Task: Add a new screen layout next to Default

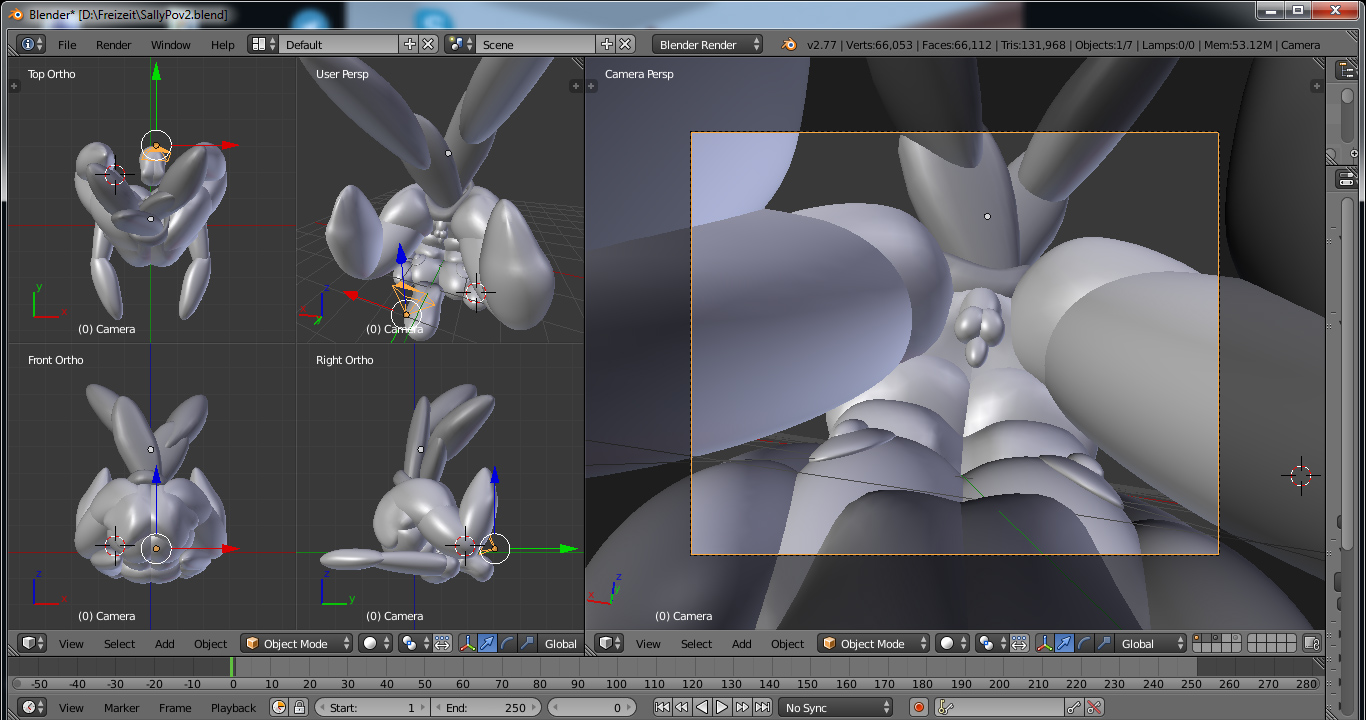Action: click(x=409, y=44)
